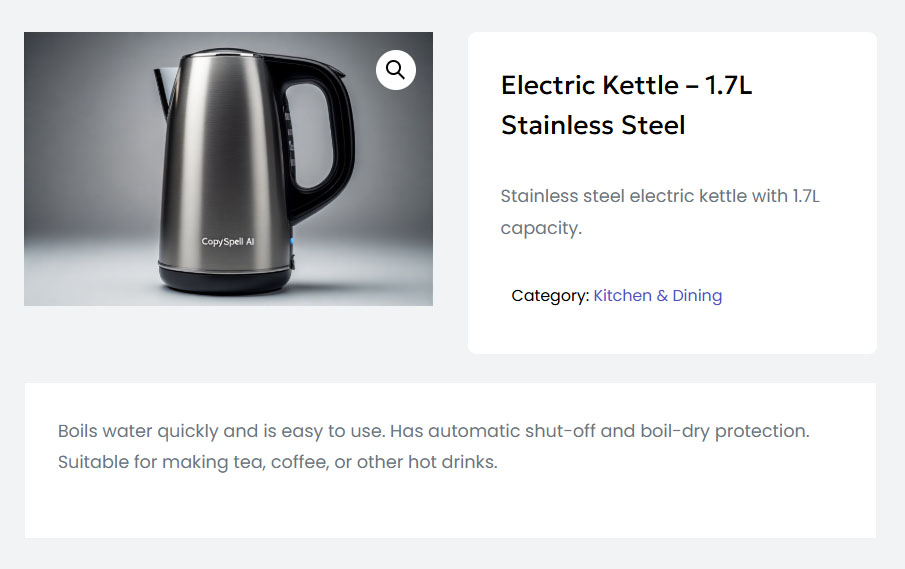Viewport: 905px width, 569px height.
Task: Click the kettle spout in the image
Action: point(163,80)
